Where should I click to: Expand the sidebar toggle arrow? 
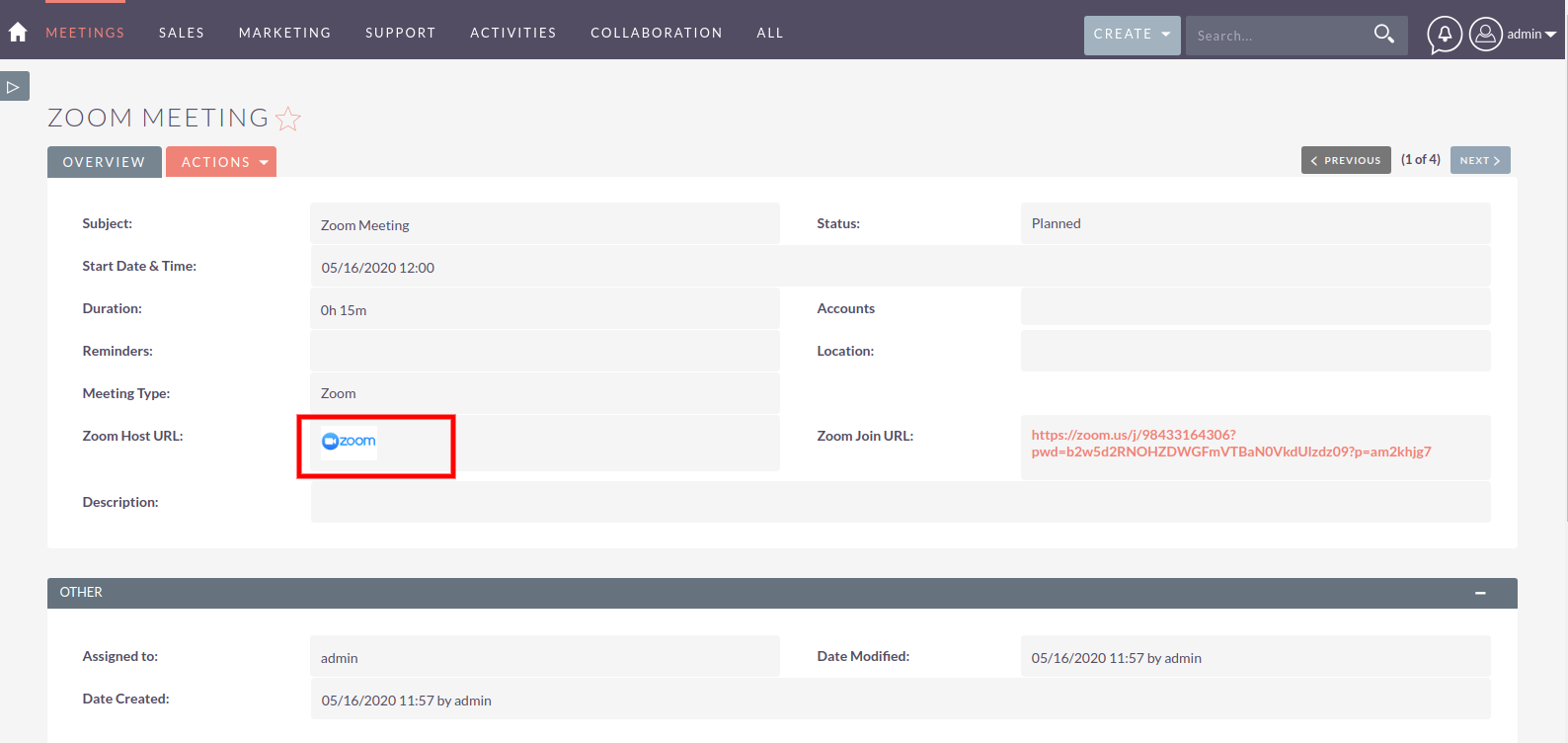(x=14, y=86)
